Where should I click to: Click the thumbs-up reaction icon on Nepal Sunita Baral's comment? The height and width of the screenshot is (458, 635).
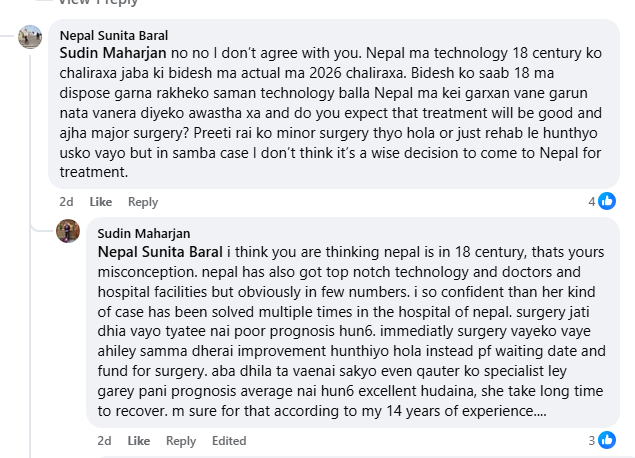[608, 201]
